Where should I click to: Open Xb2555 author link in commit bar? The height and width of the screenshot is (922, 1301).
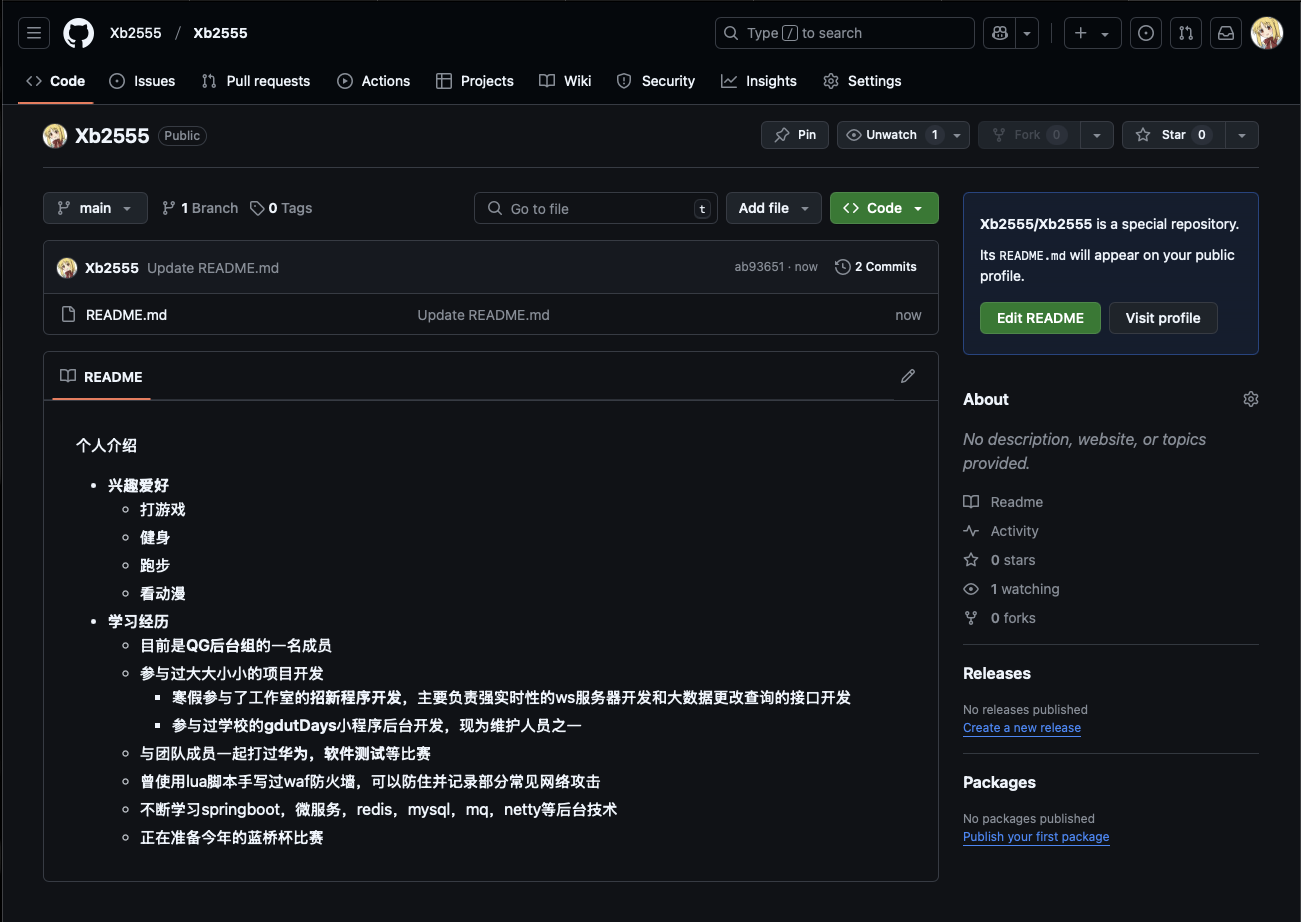coord(112,267)
